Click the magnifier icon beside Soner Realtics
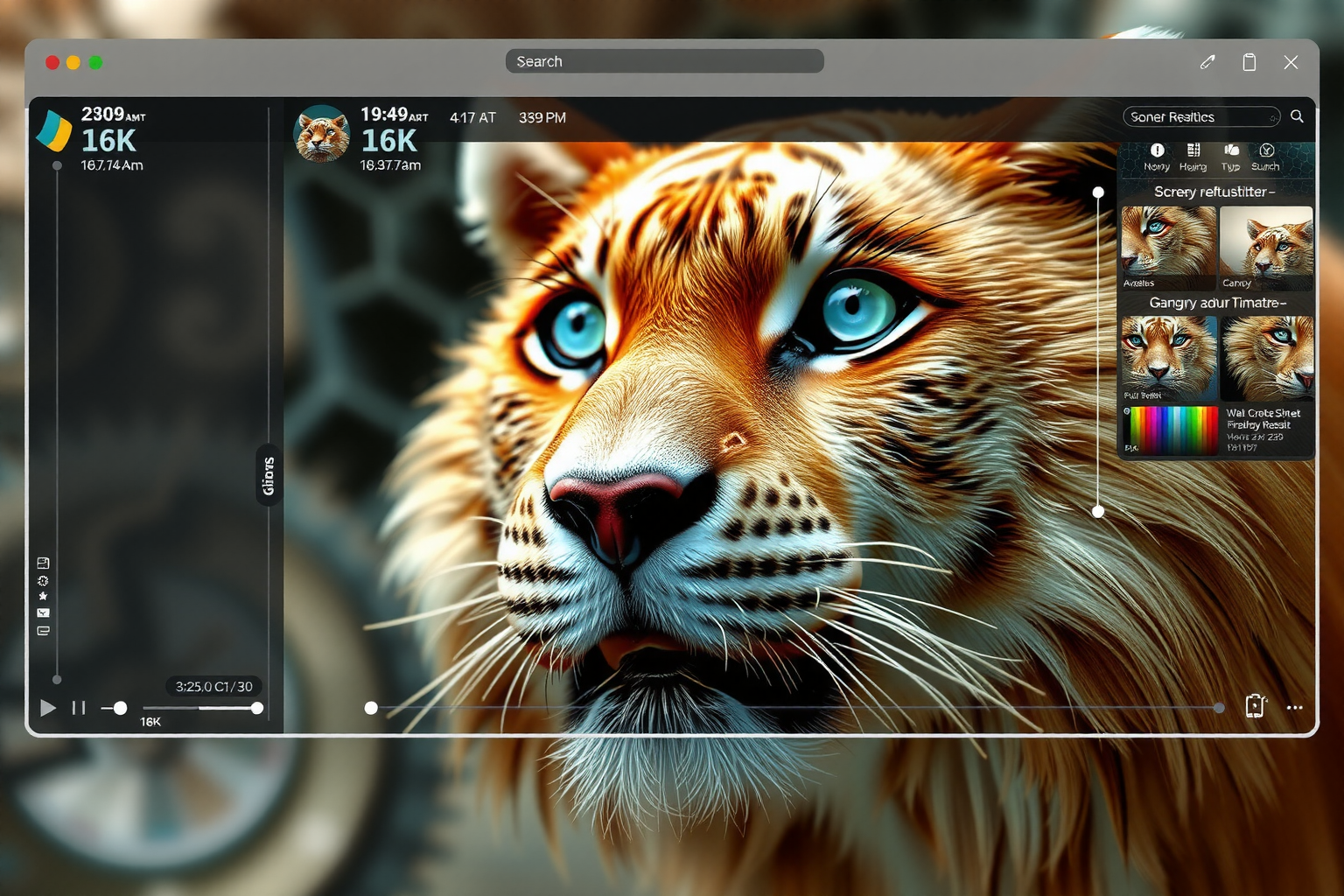Screen dimensions: 1344x896 pos(1297,116)
